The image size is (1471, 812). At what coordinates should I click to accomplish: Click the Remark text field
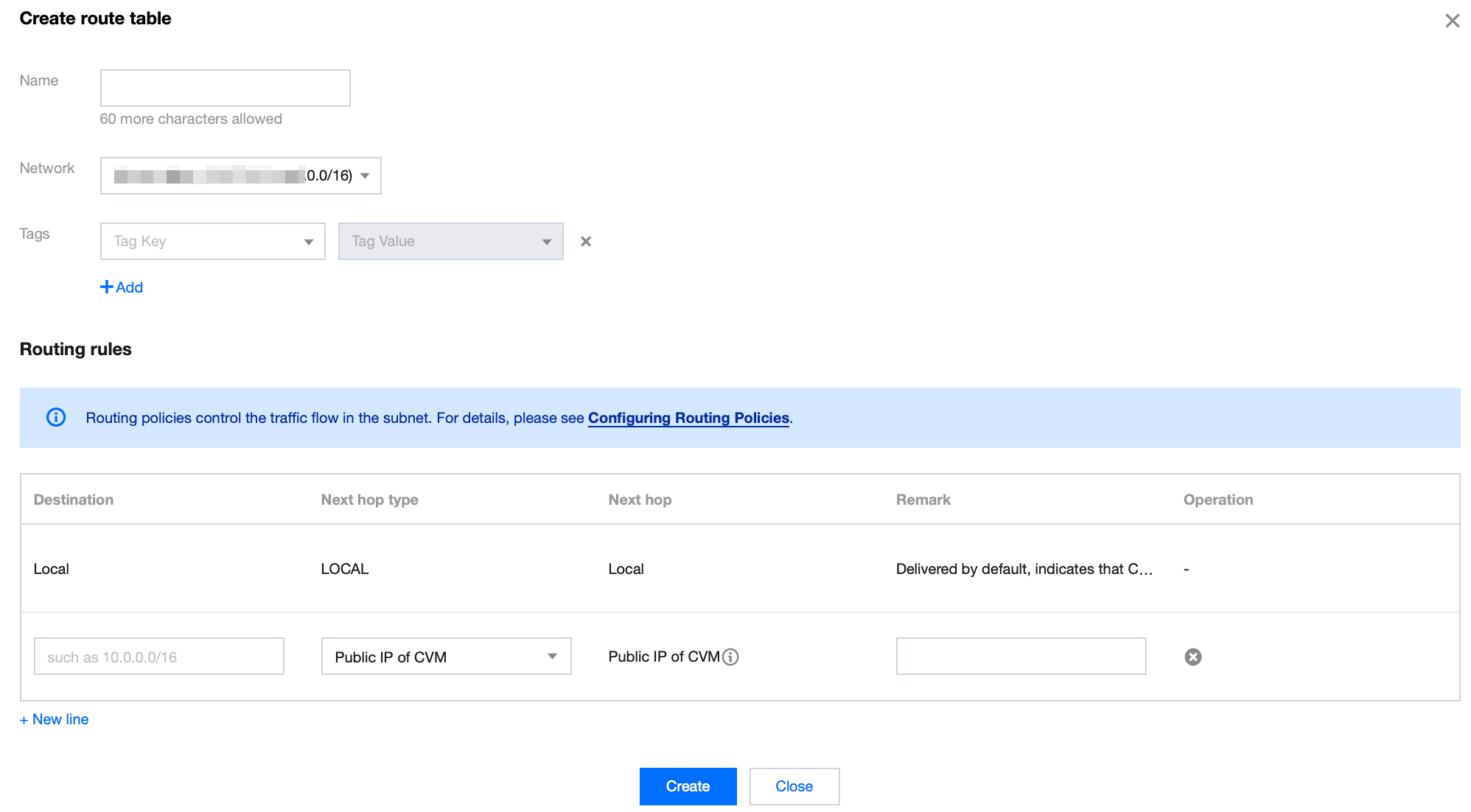click(1020, 657)
